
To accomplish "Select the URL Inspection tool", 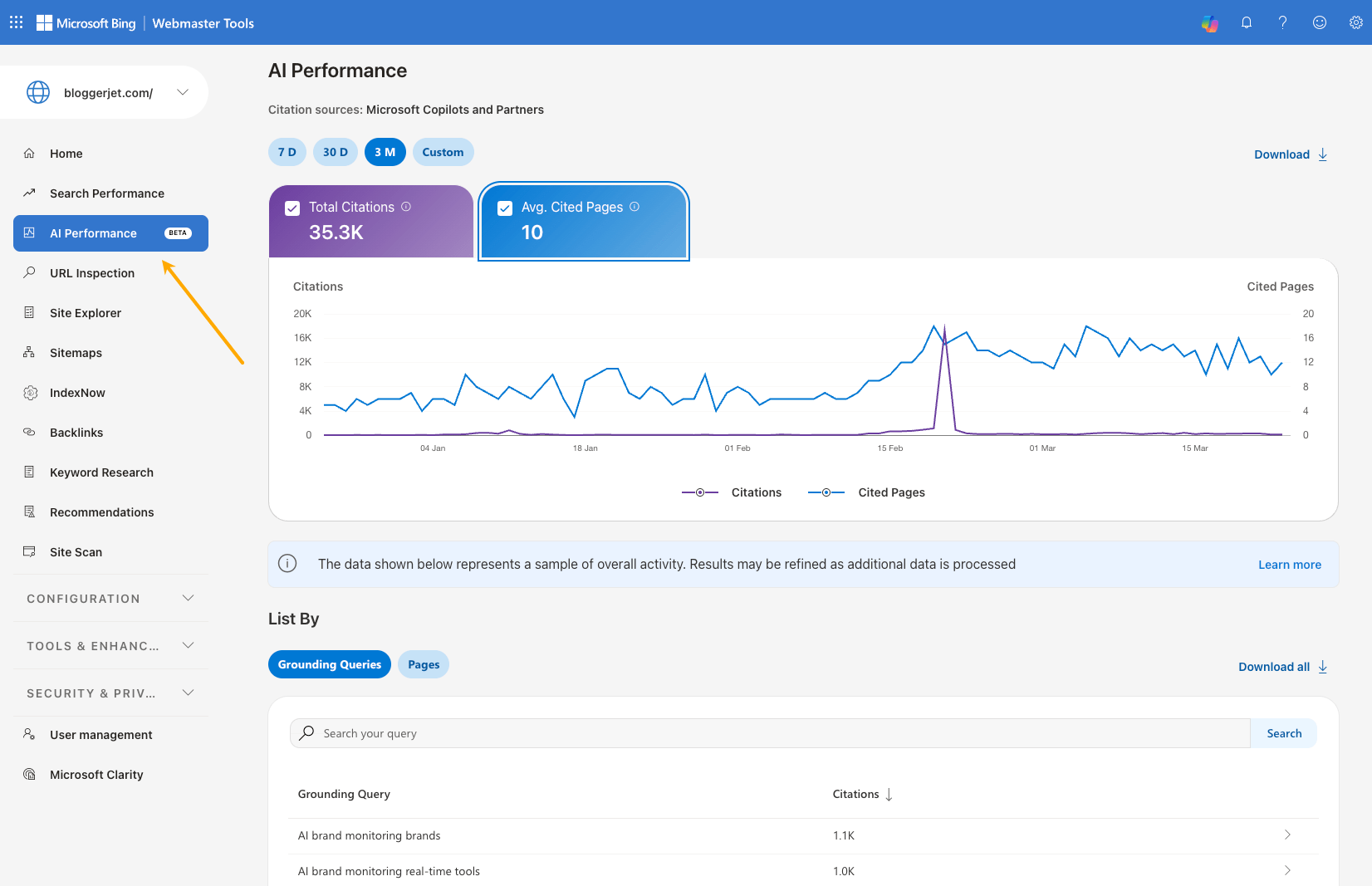I will [x=91, y=272].
